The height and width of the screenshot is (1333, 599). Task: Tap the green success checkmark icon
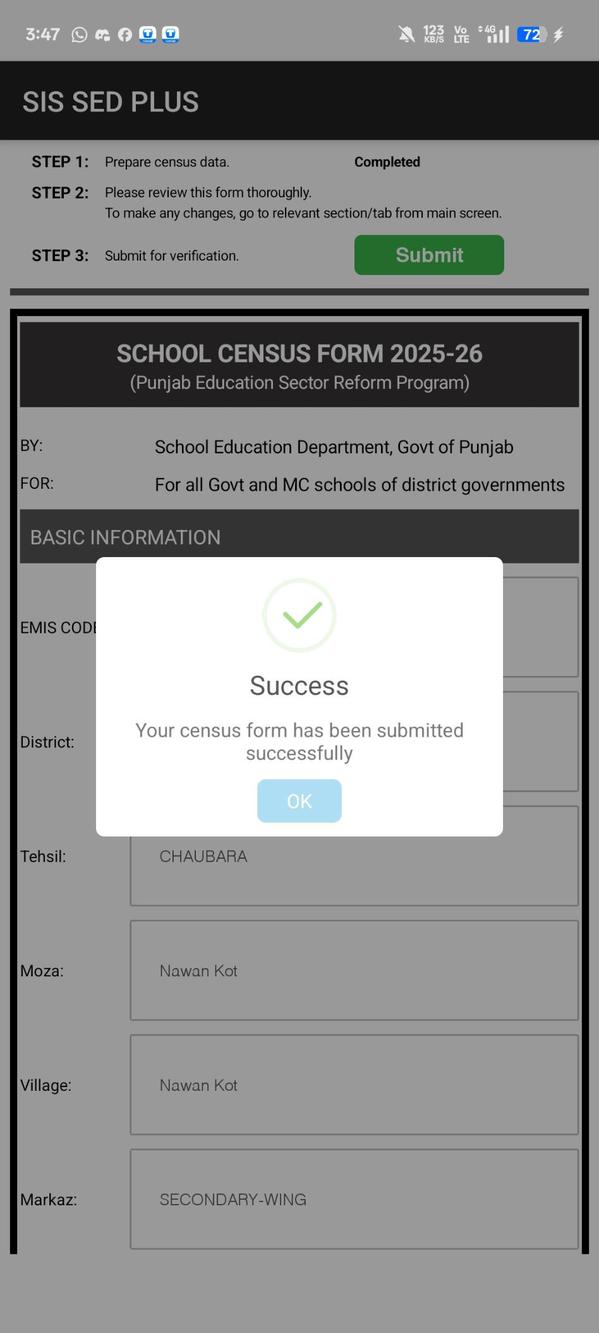pyautogui.click(x=299, y=615)
